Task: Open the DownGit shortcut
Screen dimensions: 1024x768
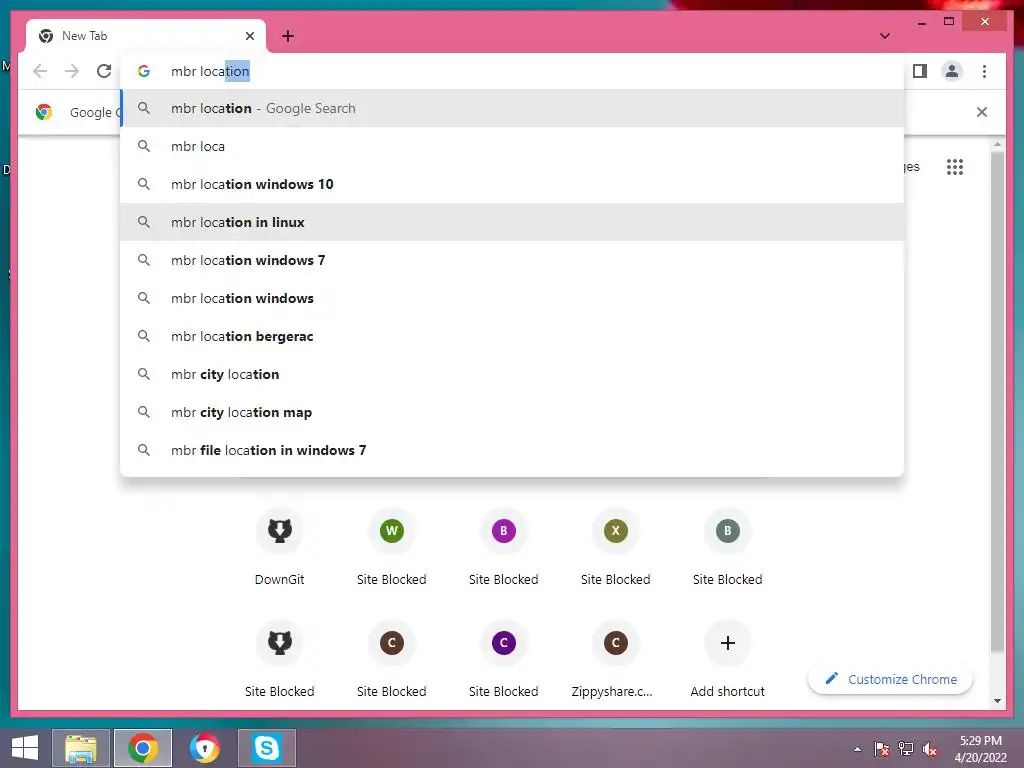Action: 280,547
